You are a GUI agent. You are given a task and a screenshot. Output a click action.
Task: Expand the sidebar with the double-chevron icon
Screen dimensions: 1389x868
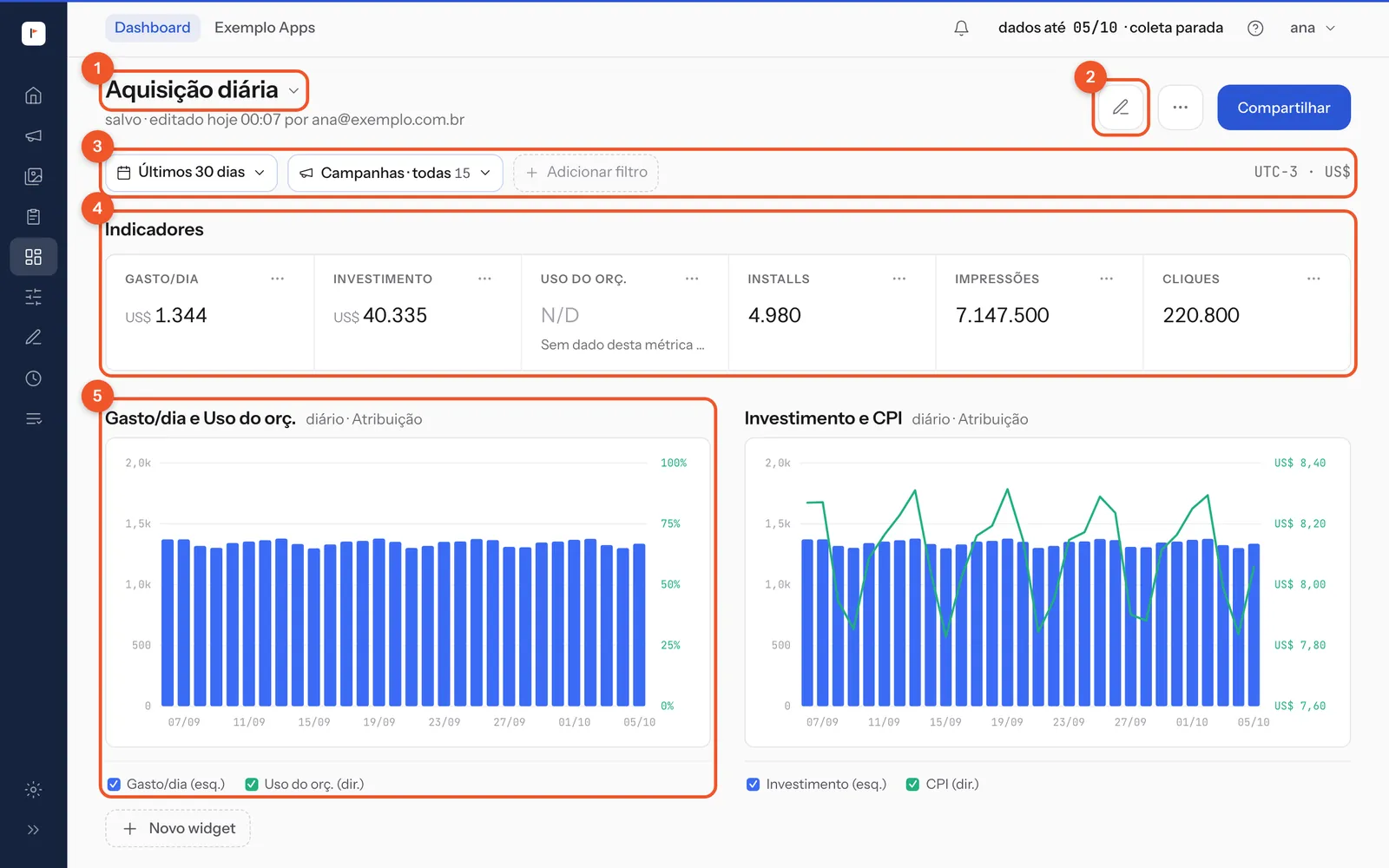[33, 830]
